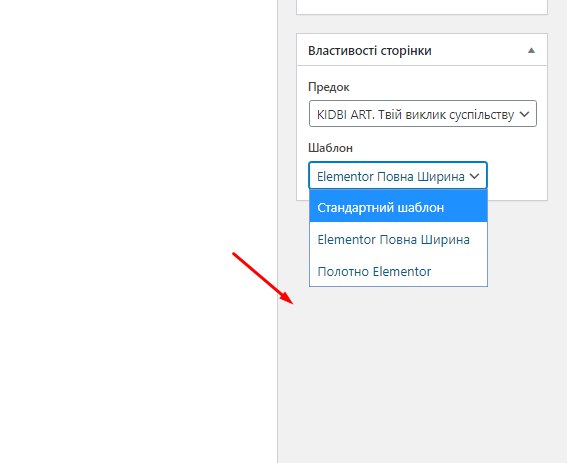This screenshot has height=463, width=567.
Task: Select Стандартний шаблон from the template list
Action: (398, 207)
